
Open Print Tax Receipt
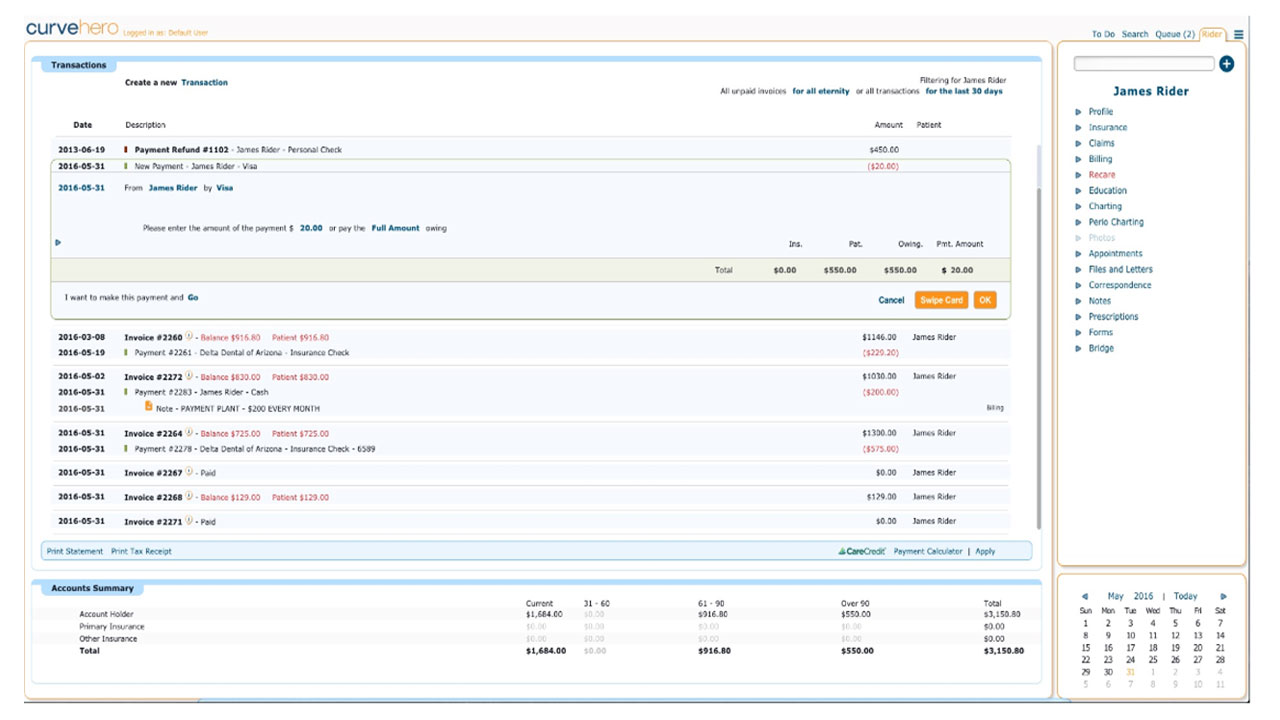click(x=141, y=551)
